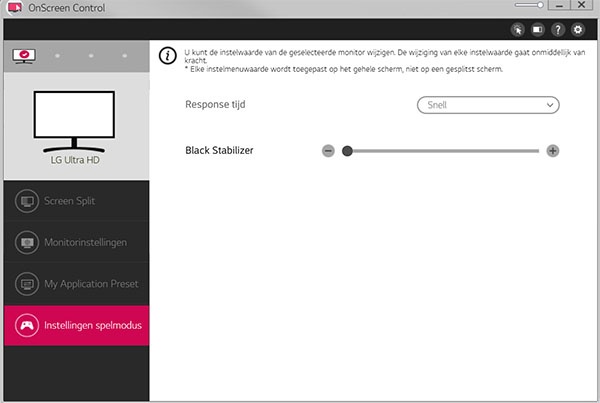Click the My Application Preset icon
This screenshot has width=600, height=403.
(27, 284)
